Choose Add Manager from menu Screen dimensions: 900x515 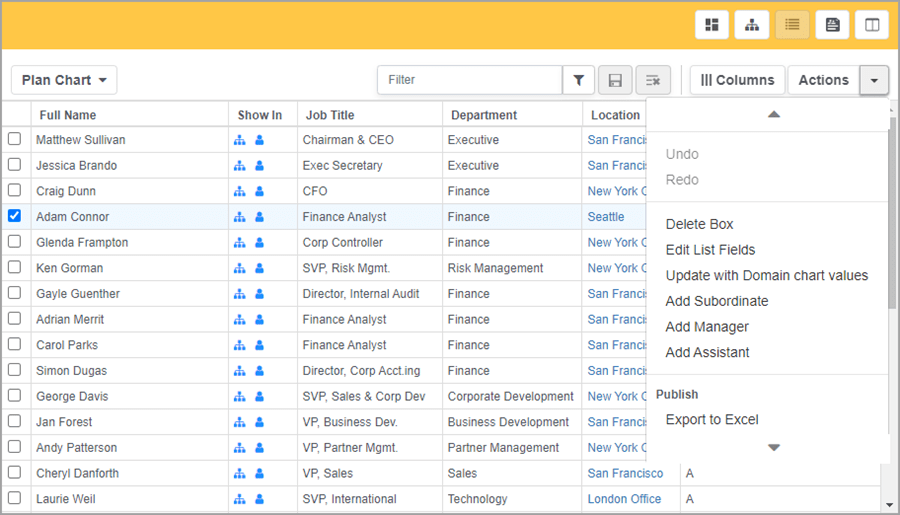tap(707, 327)
